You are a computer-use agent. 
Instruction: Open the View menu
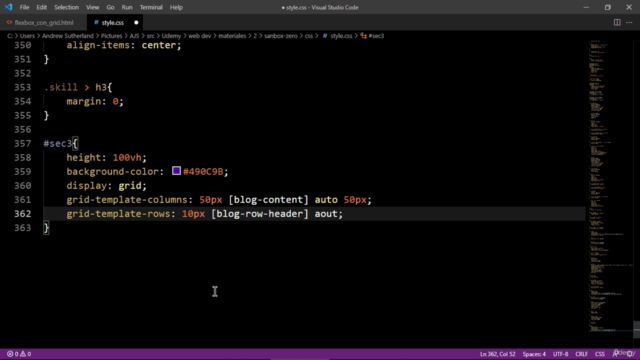[x=93, y=7]
